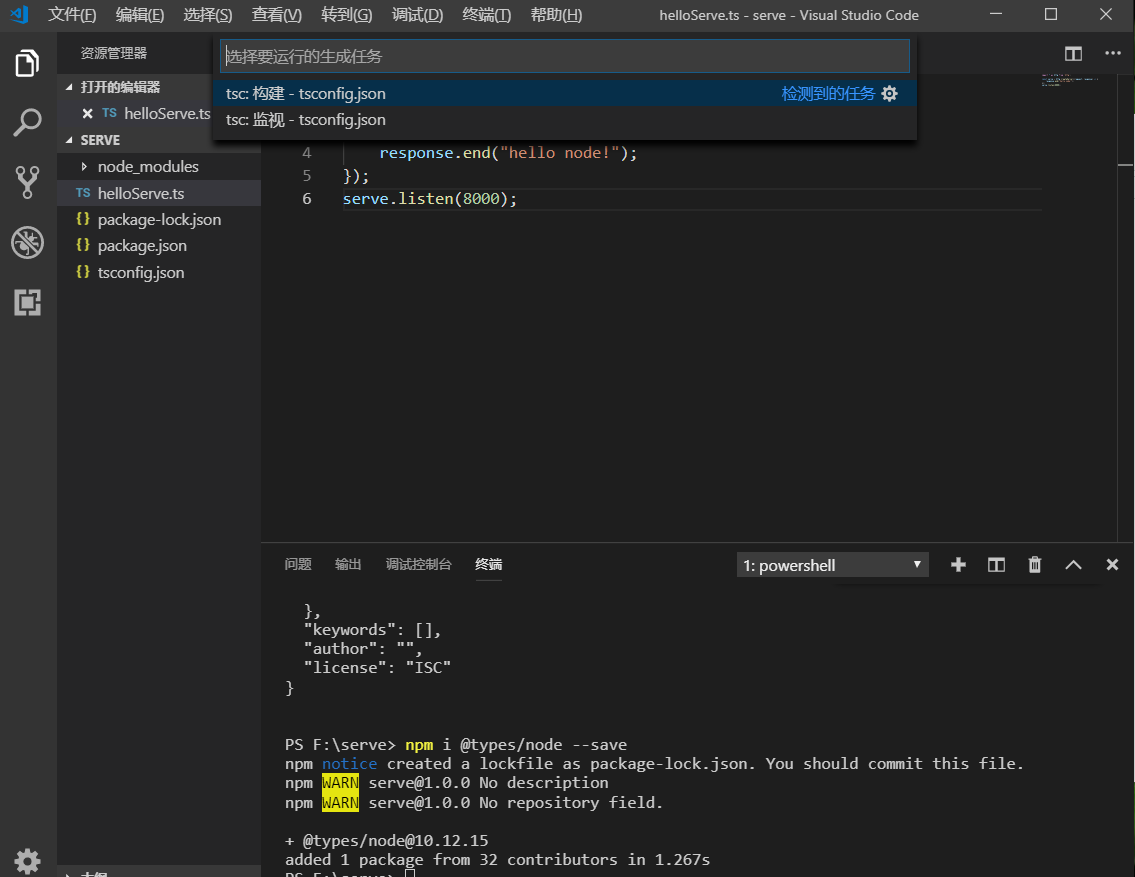This screenshot has width=1135, height=877.
Task: Click the editor minimap preview
Action: [1071, 80]
